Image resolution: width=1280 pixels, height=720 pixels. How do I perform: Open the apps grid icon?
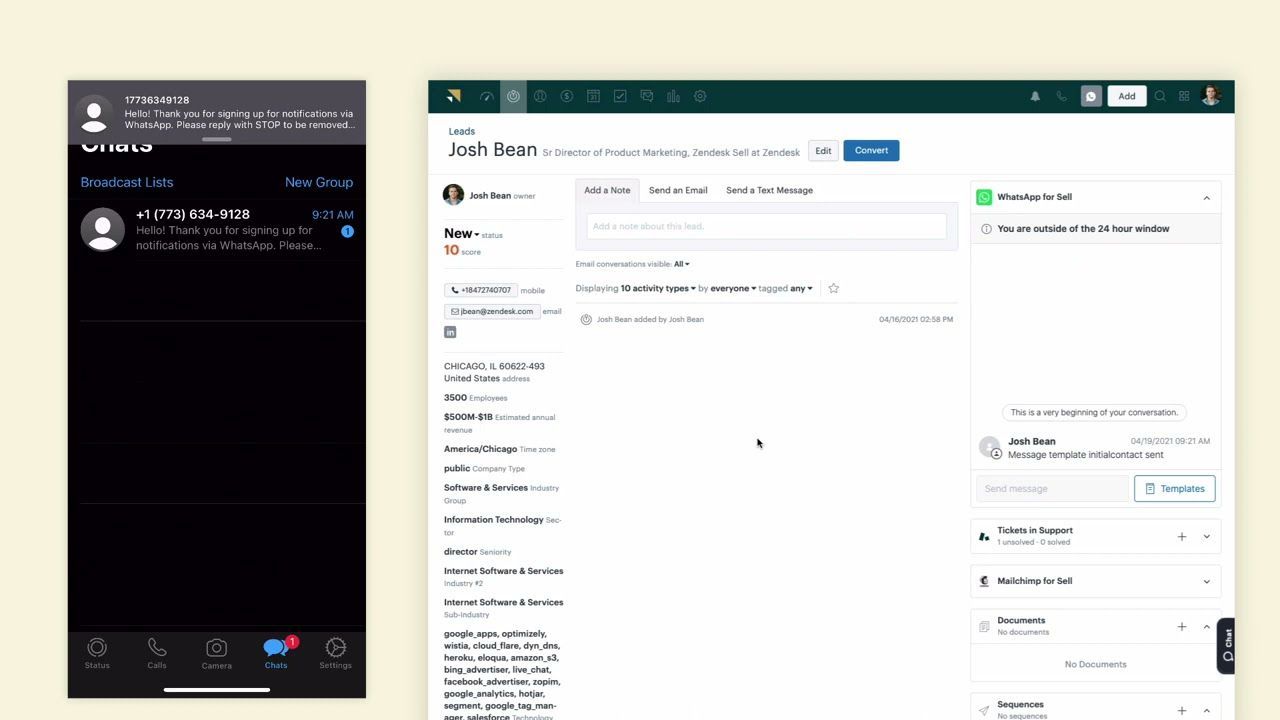coord(1184,96)
